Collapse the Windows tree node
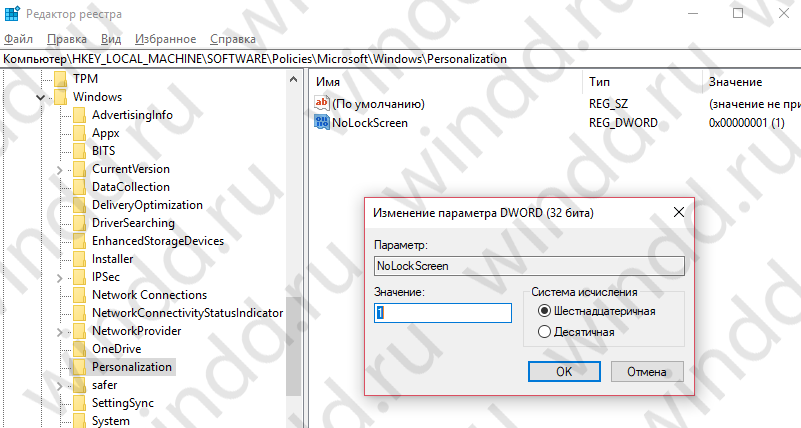 (40, 97)
